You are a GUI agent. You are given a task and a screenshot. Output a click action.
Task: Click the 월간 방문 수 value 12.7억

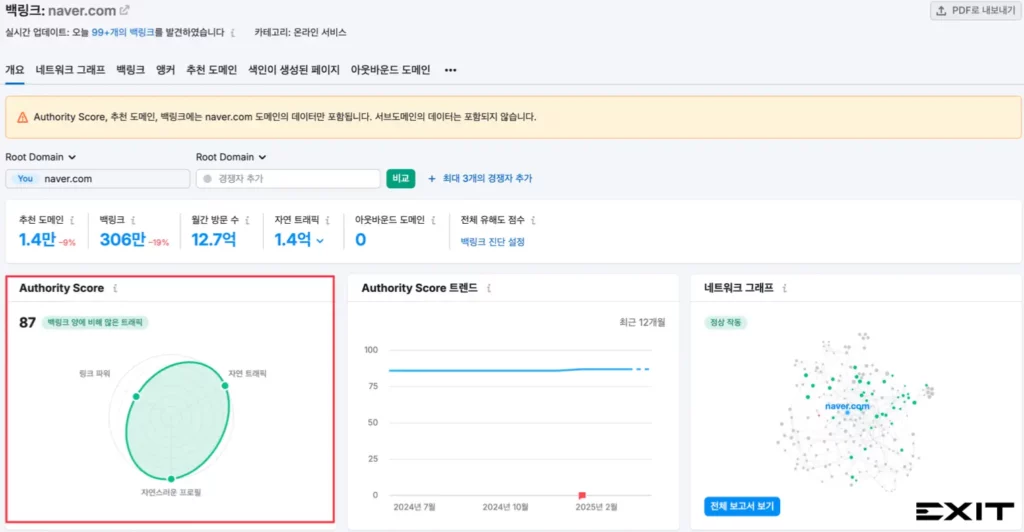click(214, 240)
